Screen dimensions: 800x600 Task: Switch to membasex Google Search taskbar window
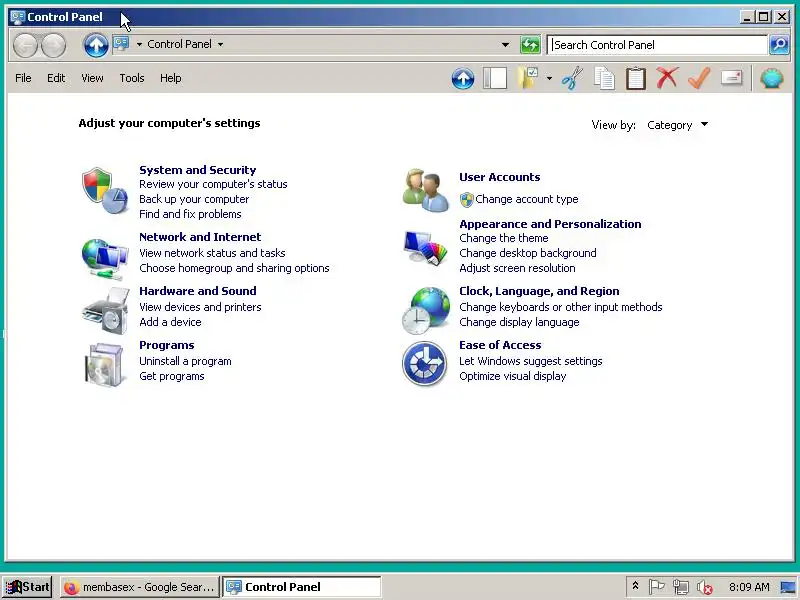[139, 587]
